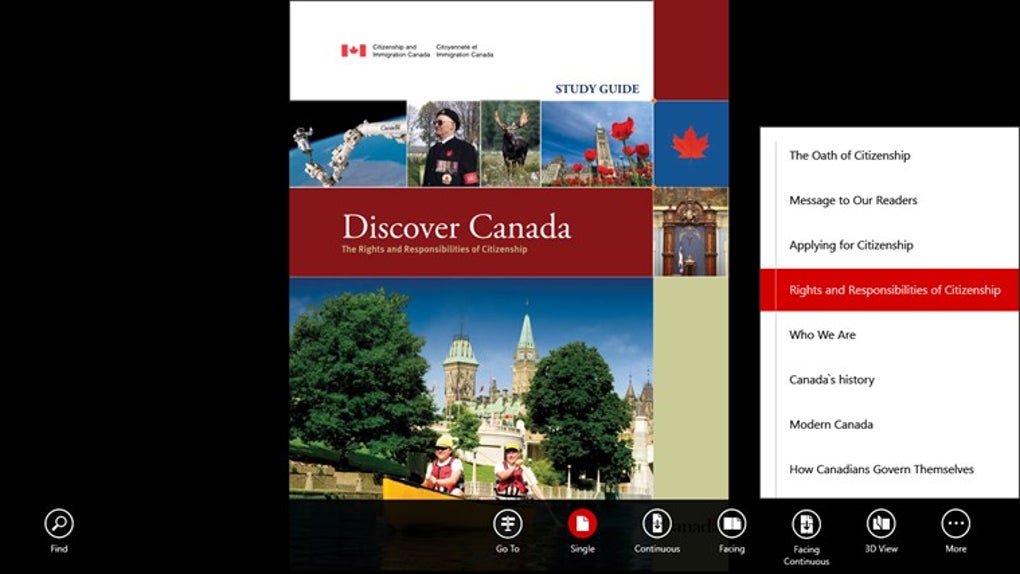Click the red poppies Peace Tower photo

click(597, 144)
